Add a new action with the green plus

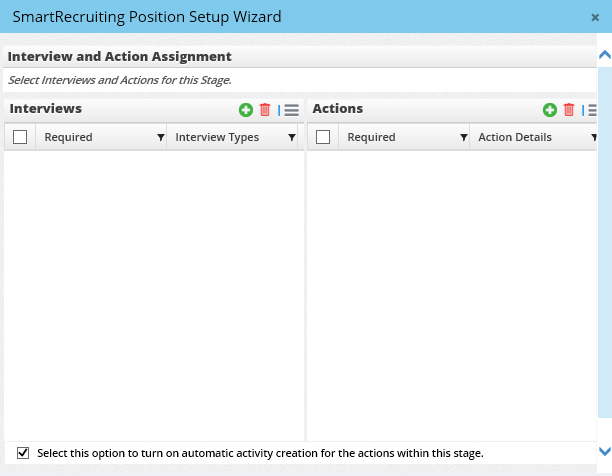point(550,110)
